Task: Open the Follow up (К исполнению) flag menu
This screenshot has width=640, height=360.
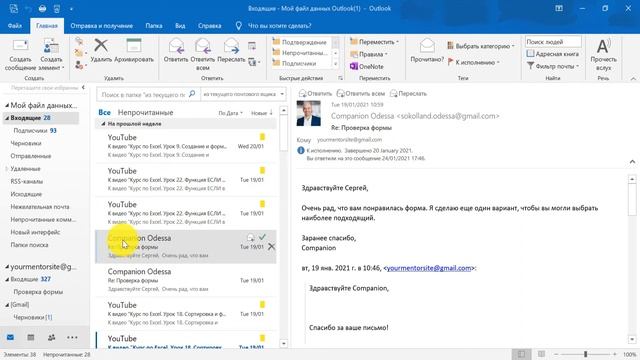Action: pyautogui.click(x=473, y=62)
